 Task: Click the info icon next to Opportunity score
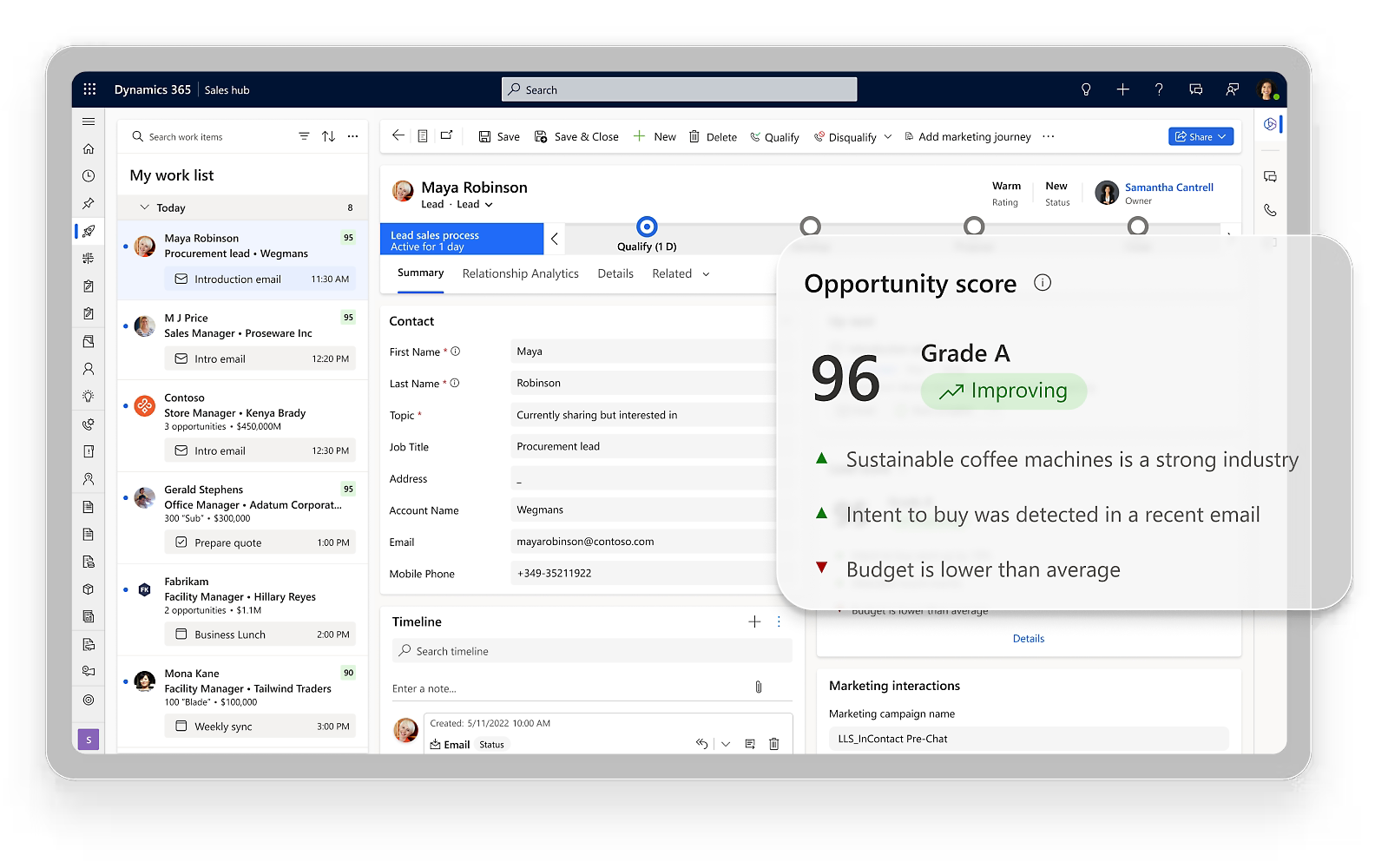tap(1043, 283)
